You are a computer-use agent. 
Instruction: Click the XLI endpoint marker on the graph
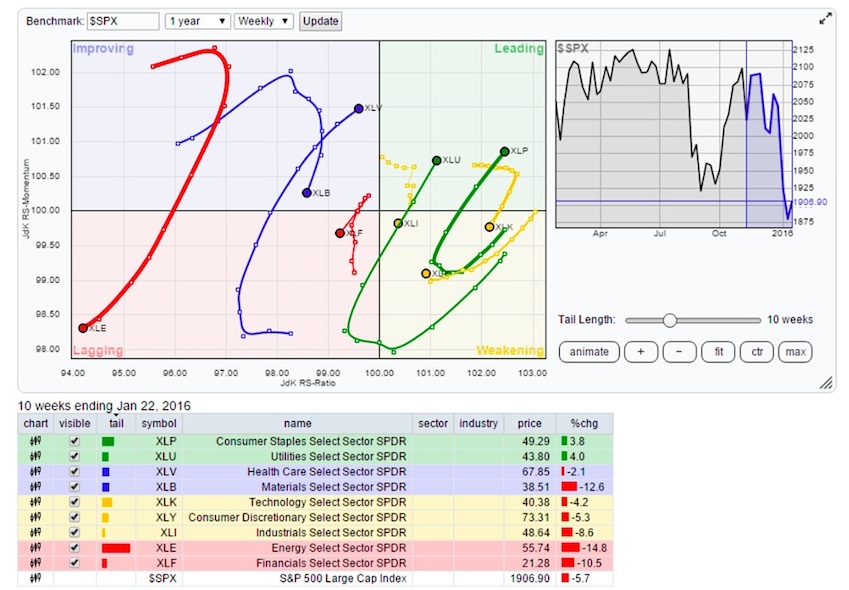(x=398, y=223)
